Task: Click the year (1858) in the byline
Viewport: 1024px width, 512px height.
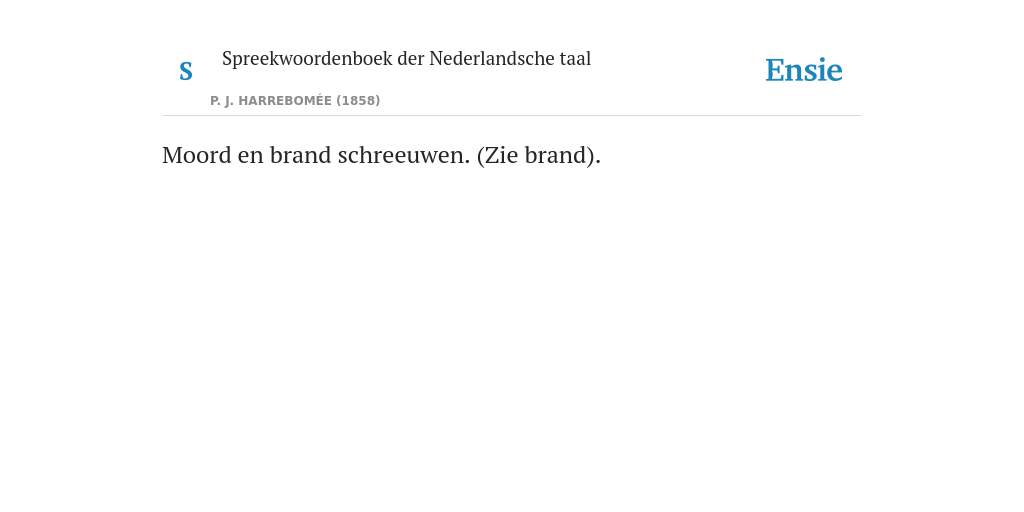Action: point(358,101)
